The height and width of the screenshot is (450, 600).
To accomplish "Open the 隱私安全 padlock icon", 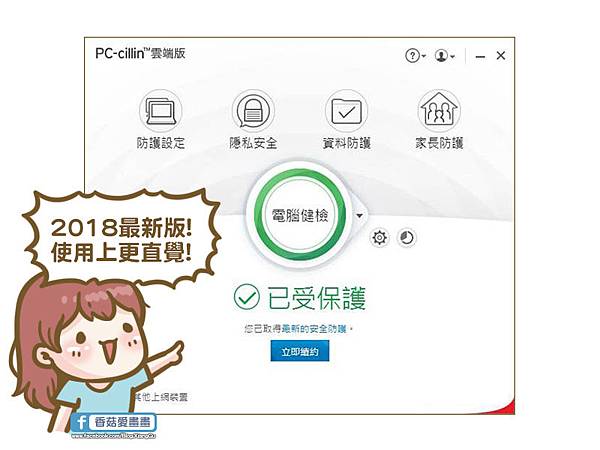I will click(253, 111).
